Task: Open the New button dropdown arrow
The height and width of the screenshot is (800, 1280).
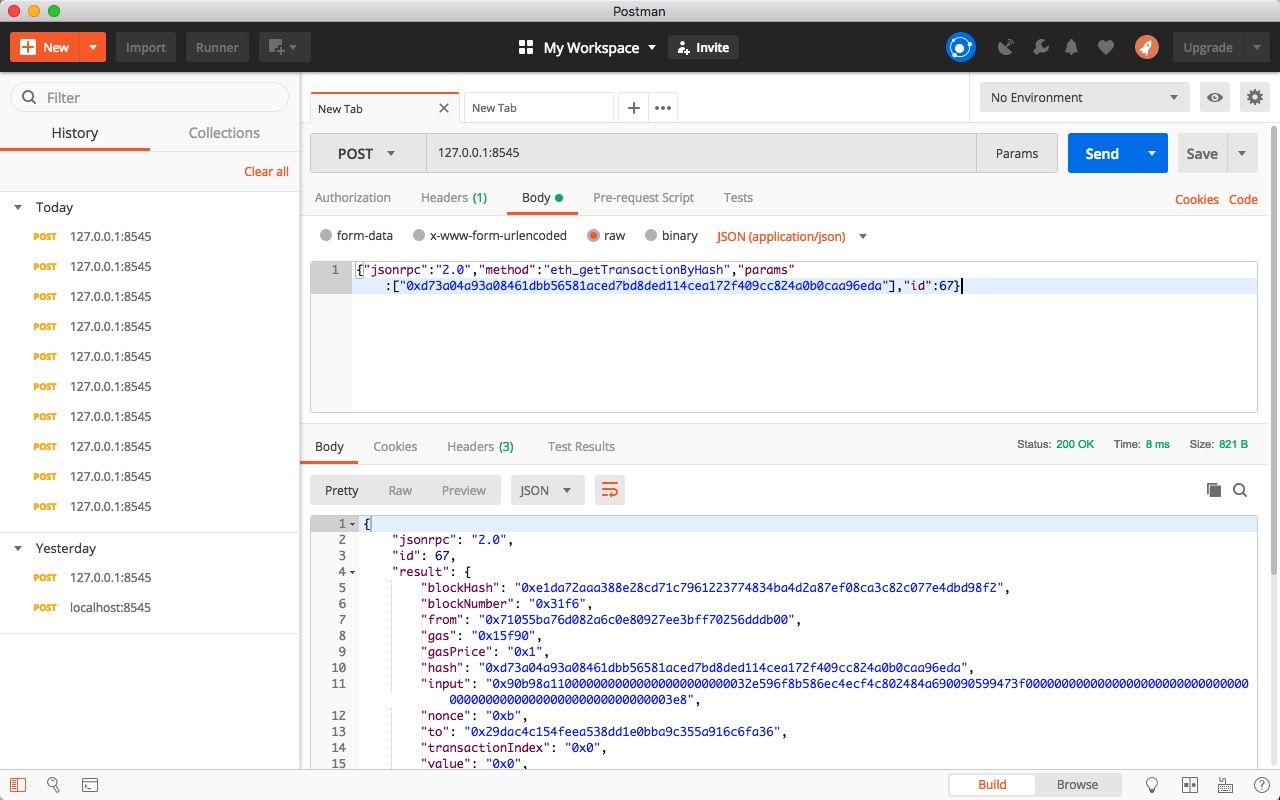Action: (93, 47)
